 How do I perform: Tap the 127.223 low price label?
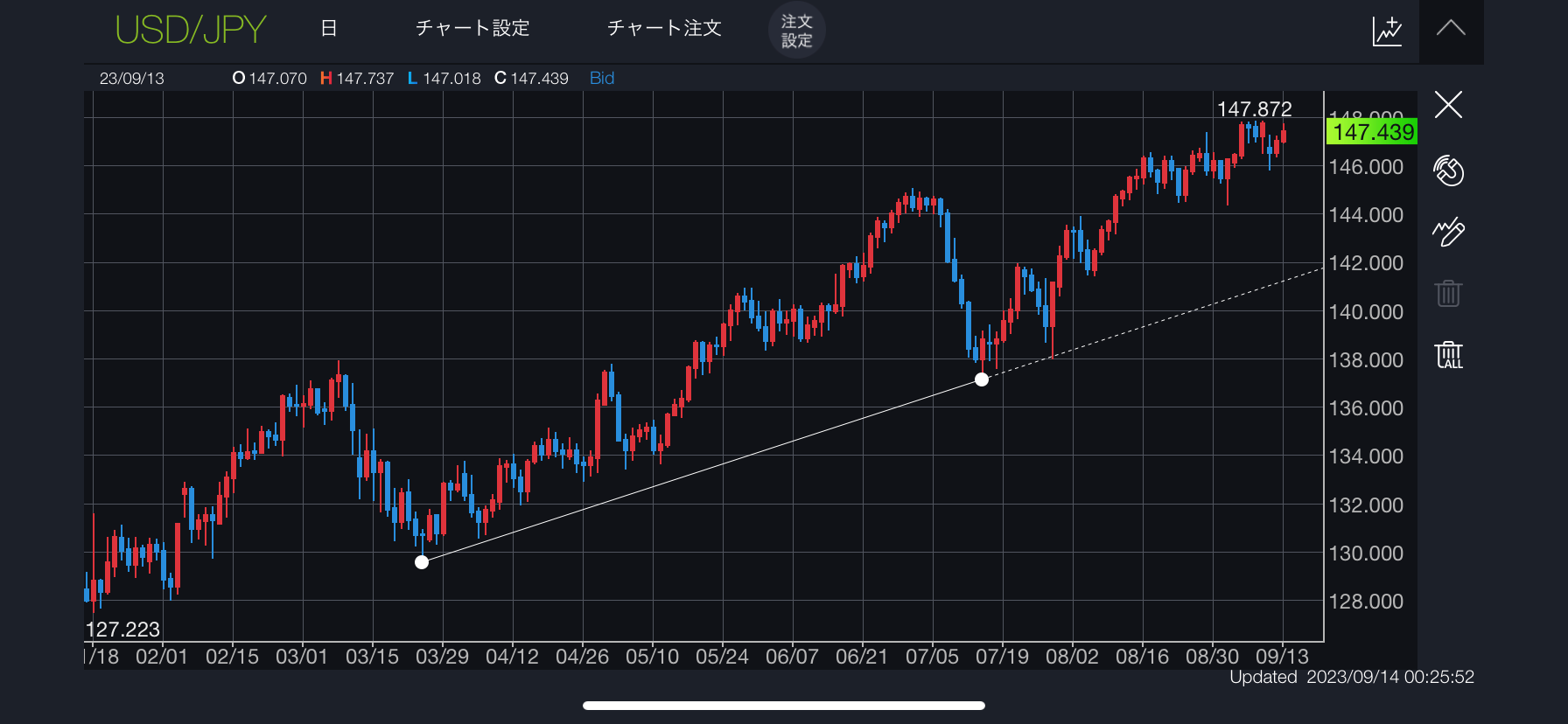123,630
